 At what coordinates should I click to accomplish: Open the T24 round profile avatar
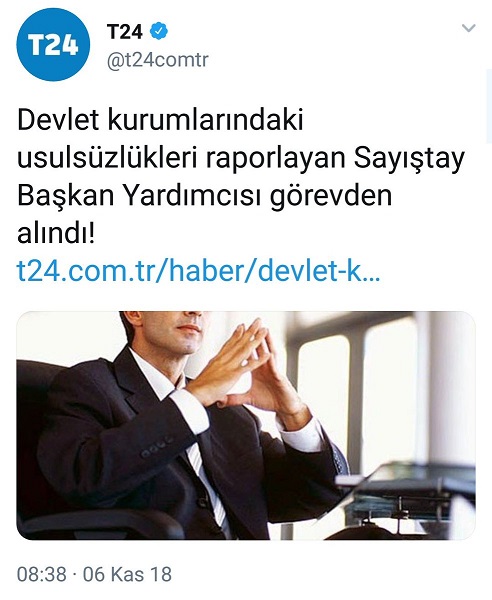53,44
